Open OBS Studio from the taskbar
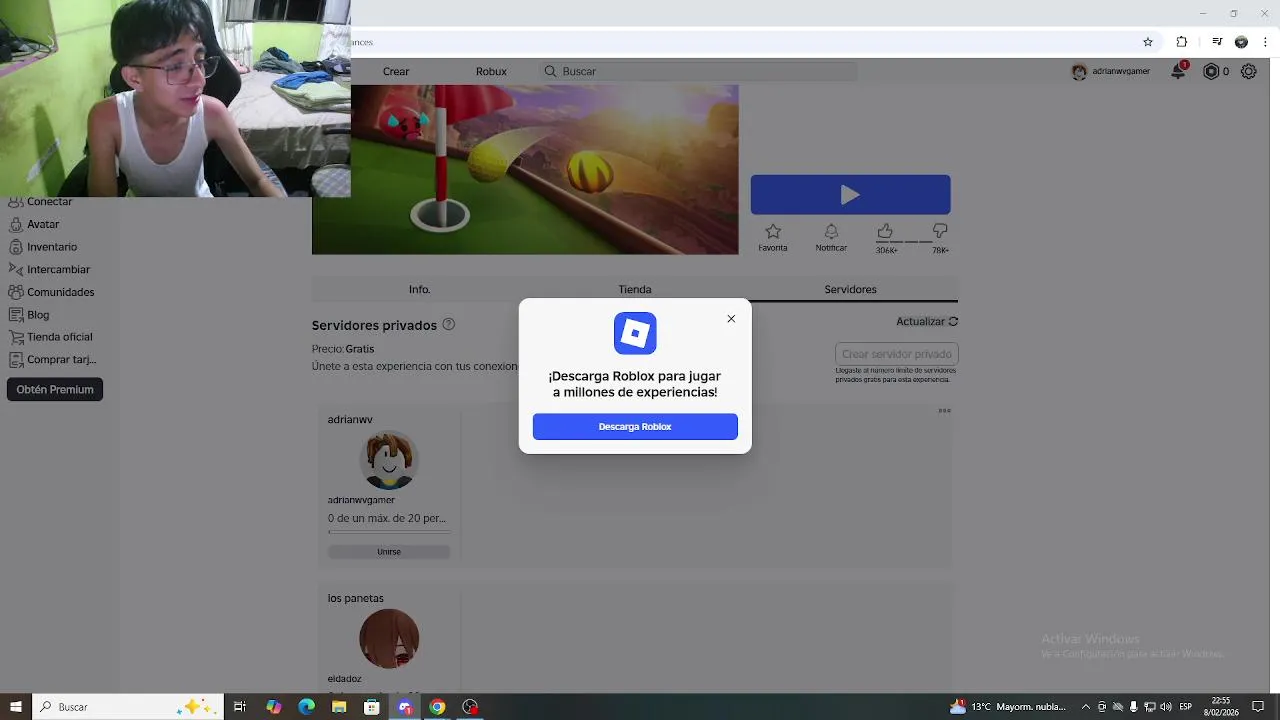The image size is (1280, 720). point(470,707)
